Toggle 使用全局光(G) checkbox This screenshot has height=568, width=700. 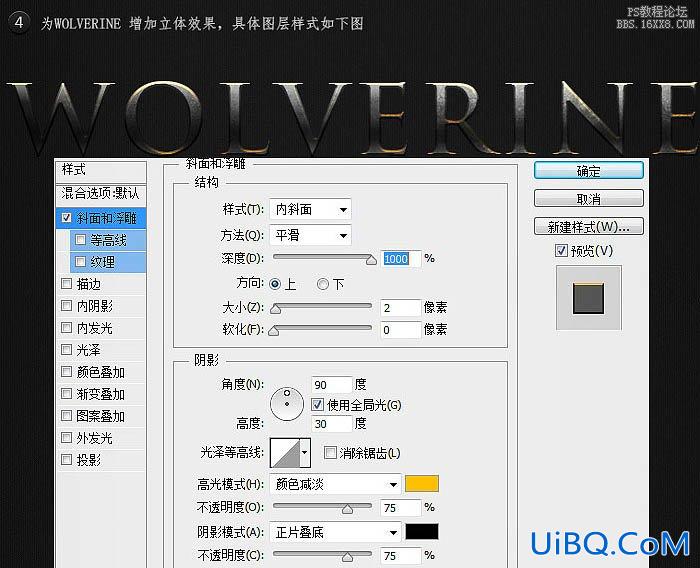317,405
